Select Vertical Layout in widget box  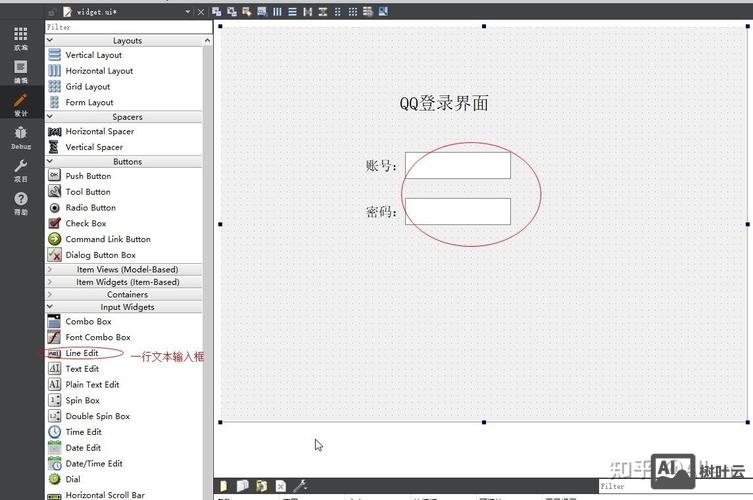(x=124, y=55)
